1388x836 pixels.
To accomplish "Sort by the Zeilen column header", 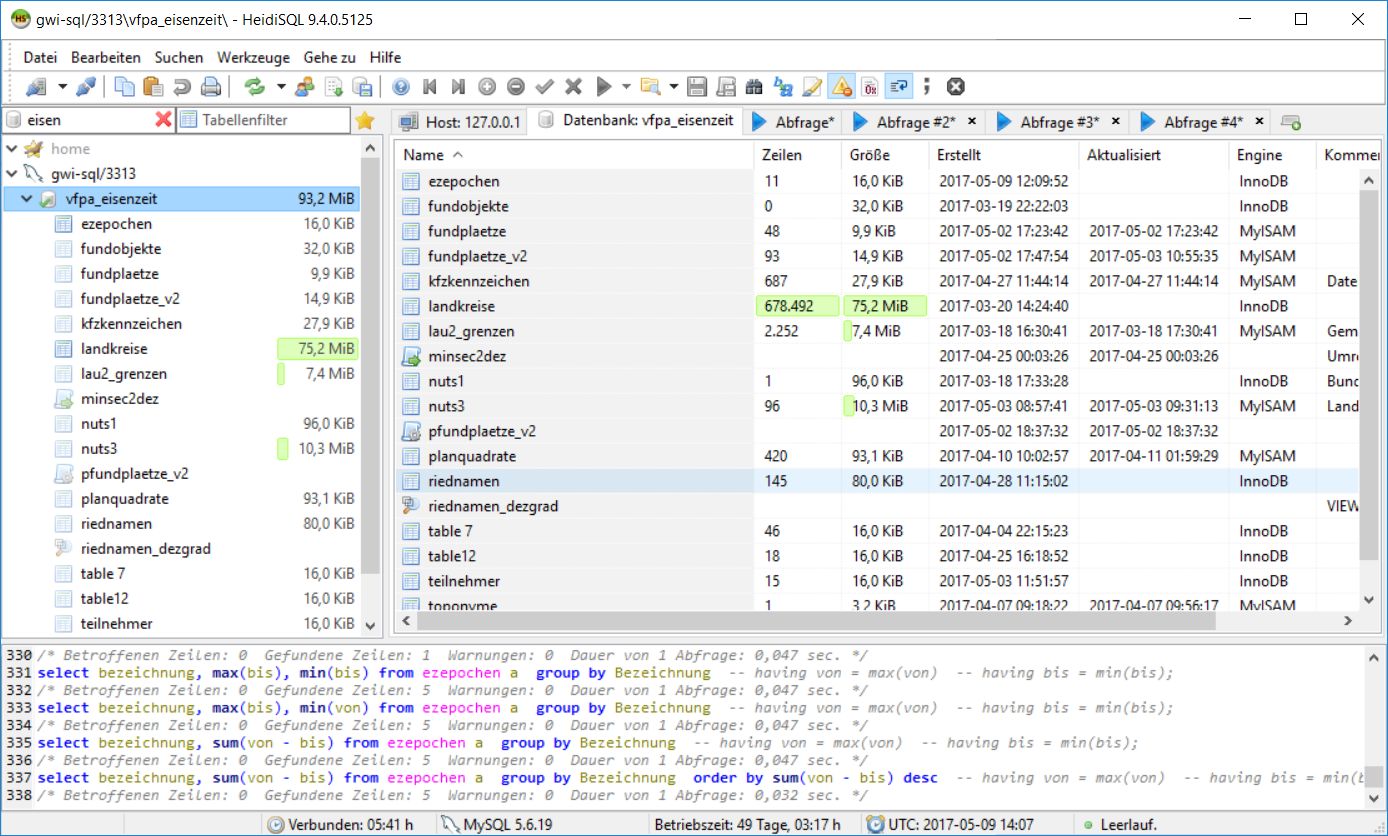I will click(x=797, y=155).
